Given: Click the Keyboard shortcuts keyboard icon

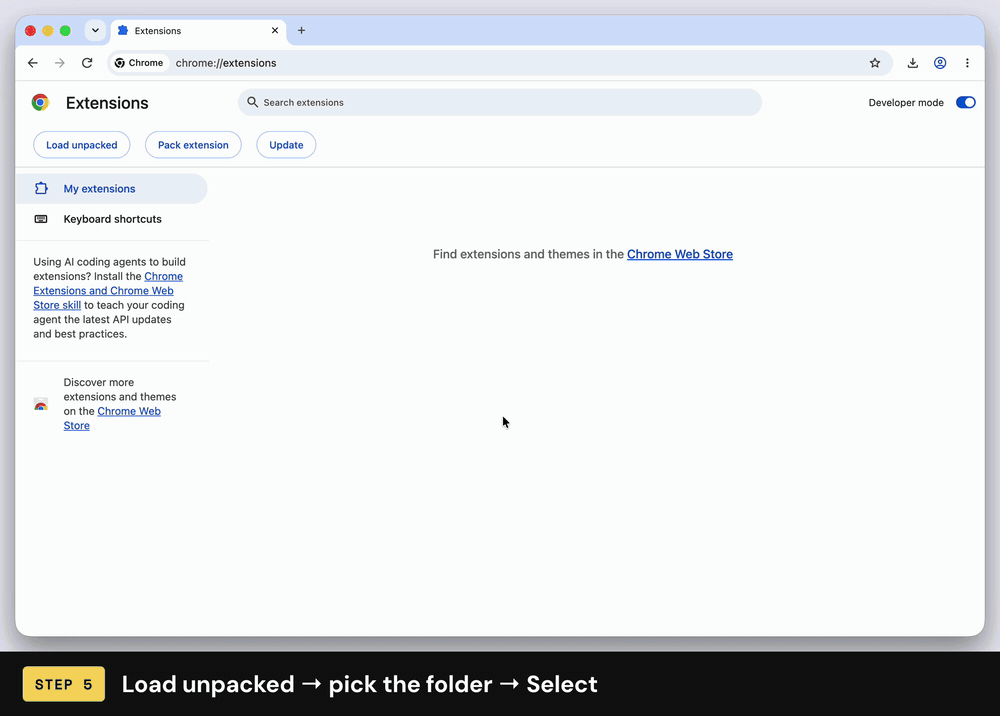Looking at the screenshot, I should click(41, 219).
